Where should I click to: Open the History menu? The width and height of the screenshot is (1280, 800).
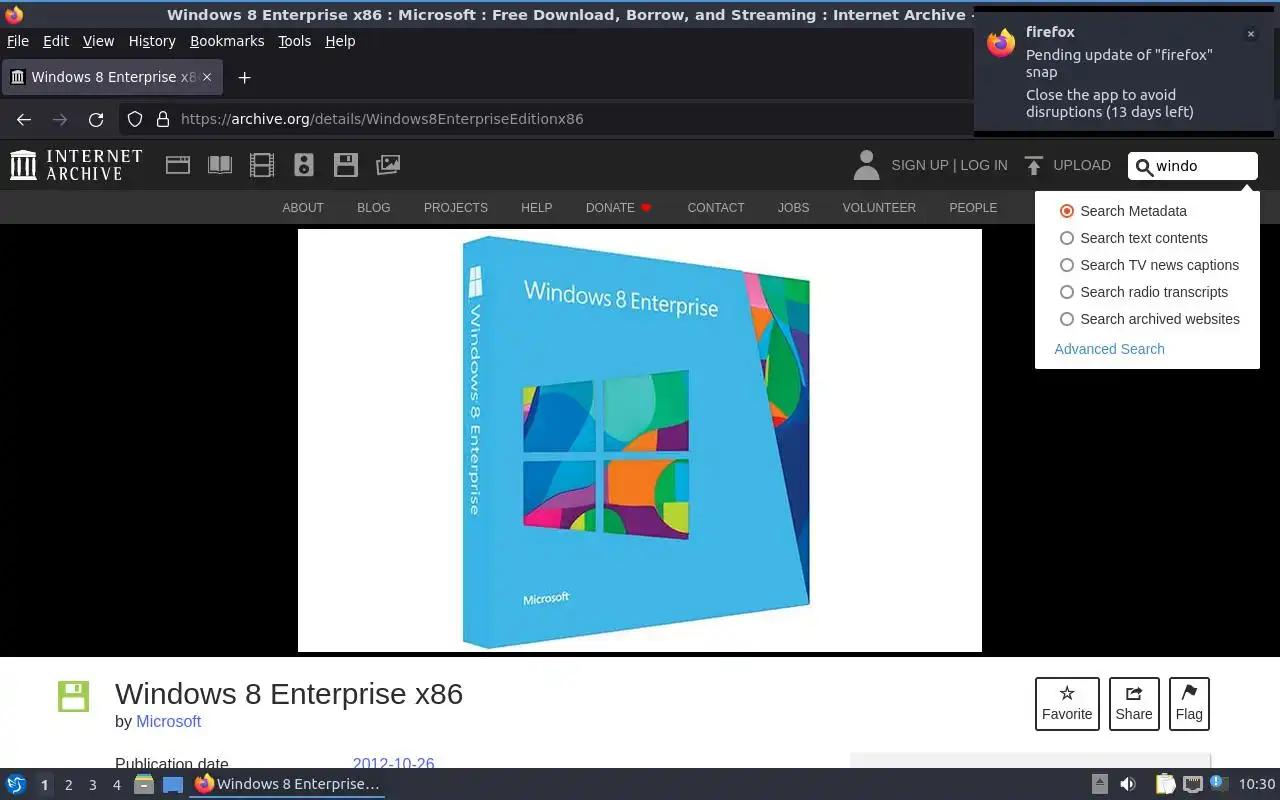[x=152, y=41]
